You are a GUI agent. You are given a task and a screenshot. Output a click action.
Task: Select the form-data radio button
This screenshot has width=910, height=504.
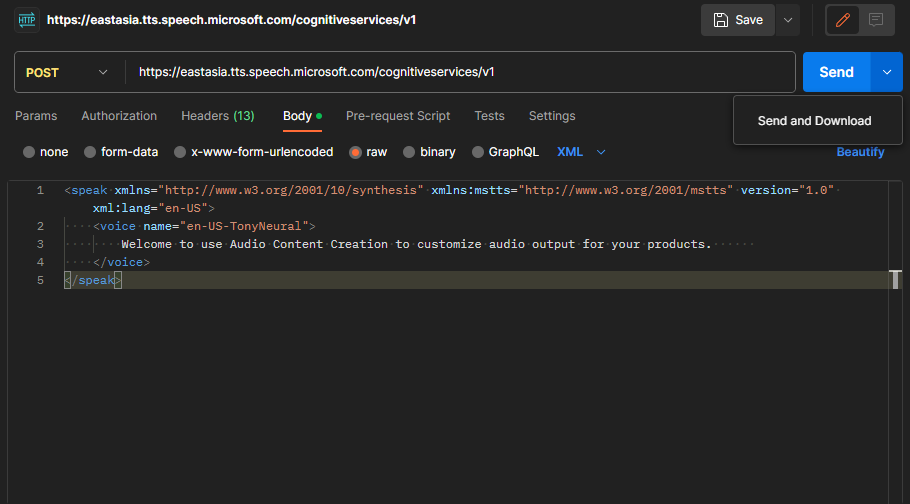pyautogui.click(x=90, y=152)
